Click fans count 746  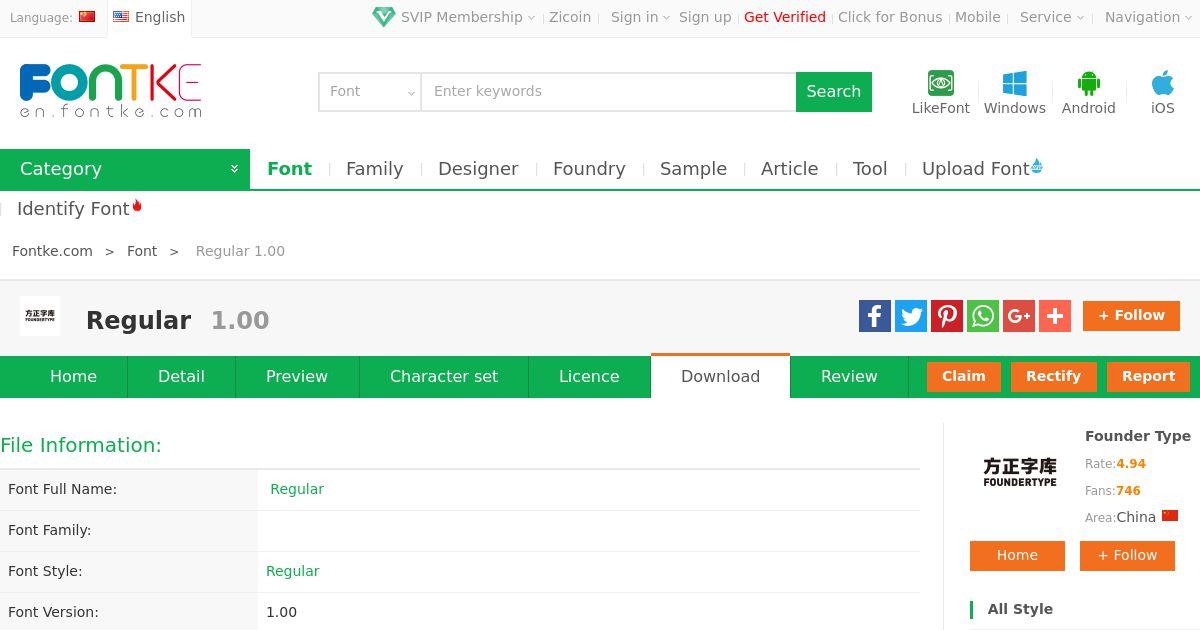[x=1128, y=491]
